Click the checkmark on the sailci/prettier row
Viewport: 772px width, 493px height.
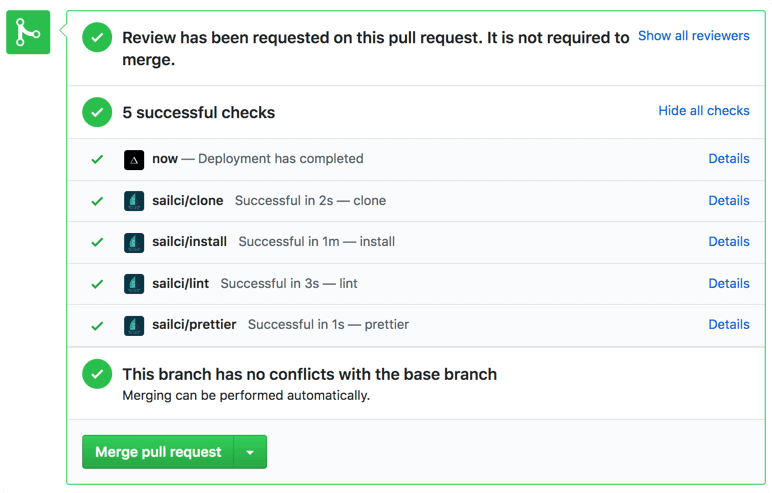tap(97, 326)
